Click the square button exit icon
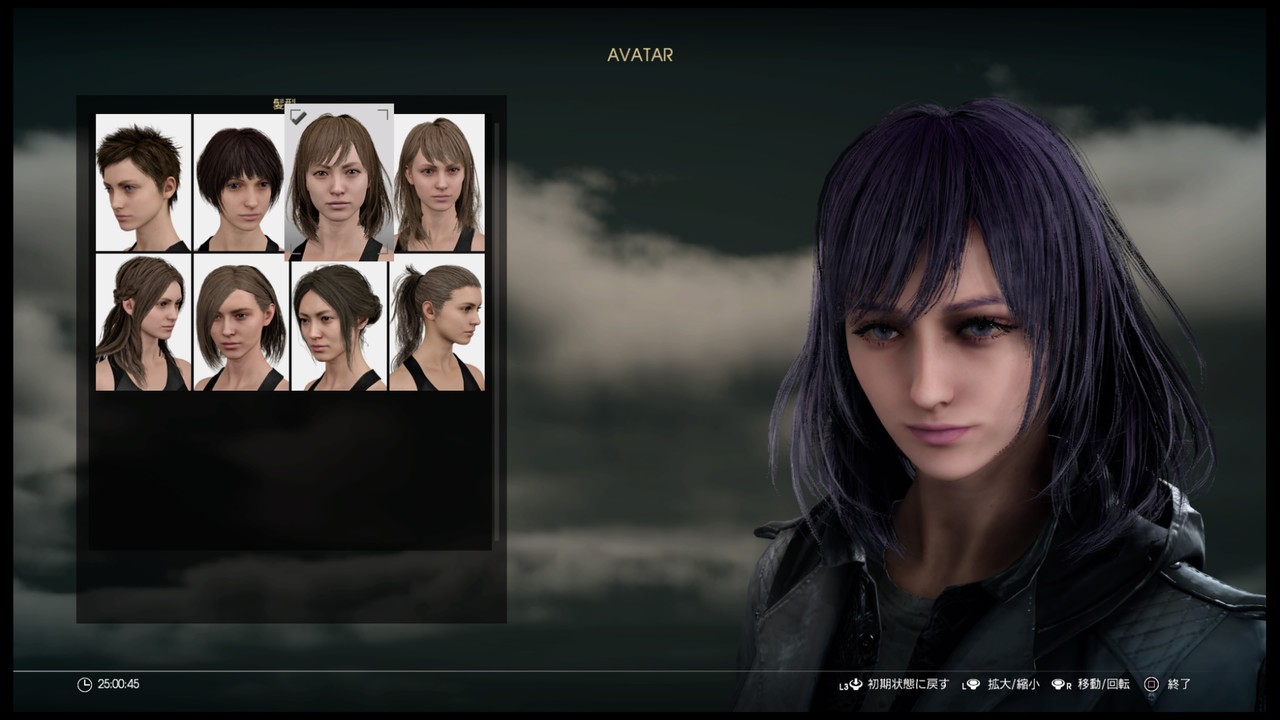Image resolution: width=1280 pixels, height=720 pixels. [x=1152, y=684]
